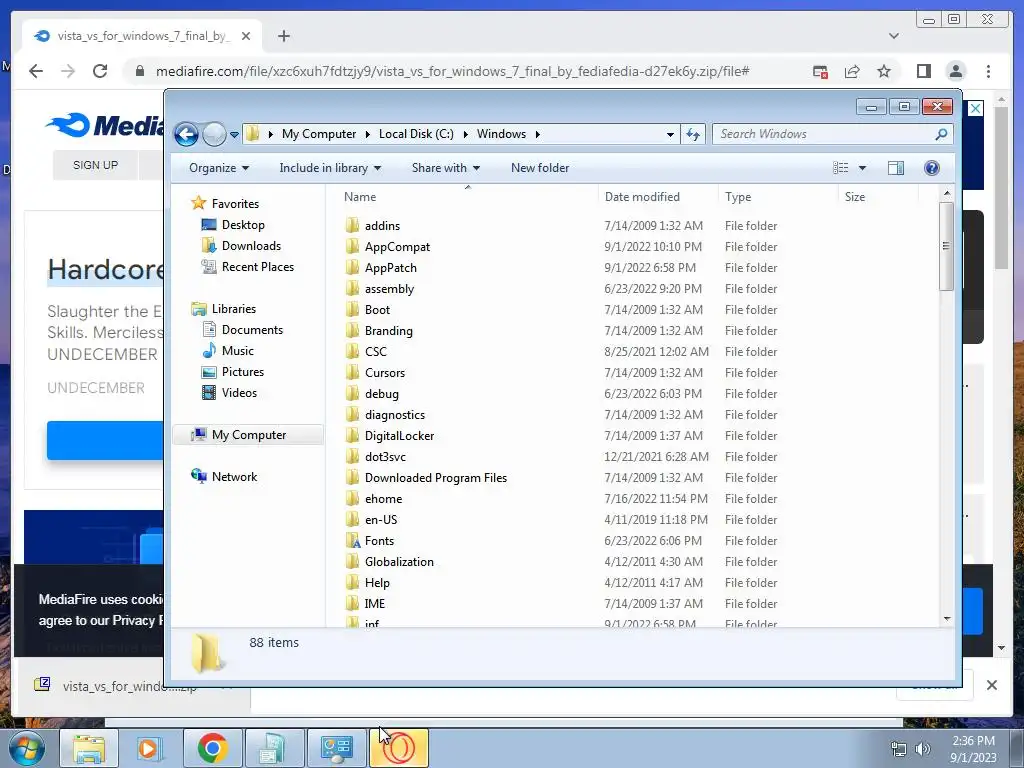Open Pictures library
Screen dimensions: 1024x768
tap(233, 372)
